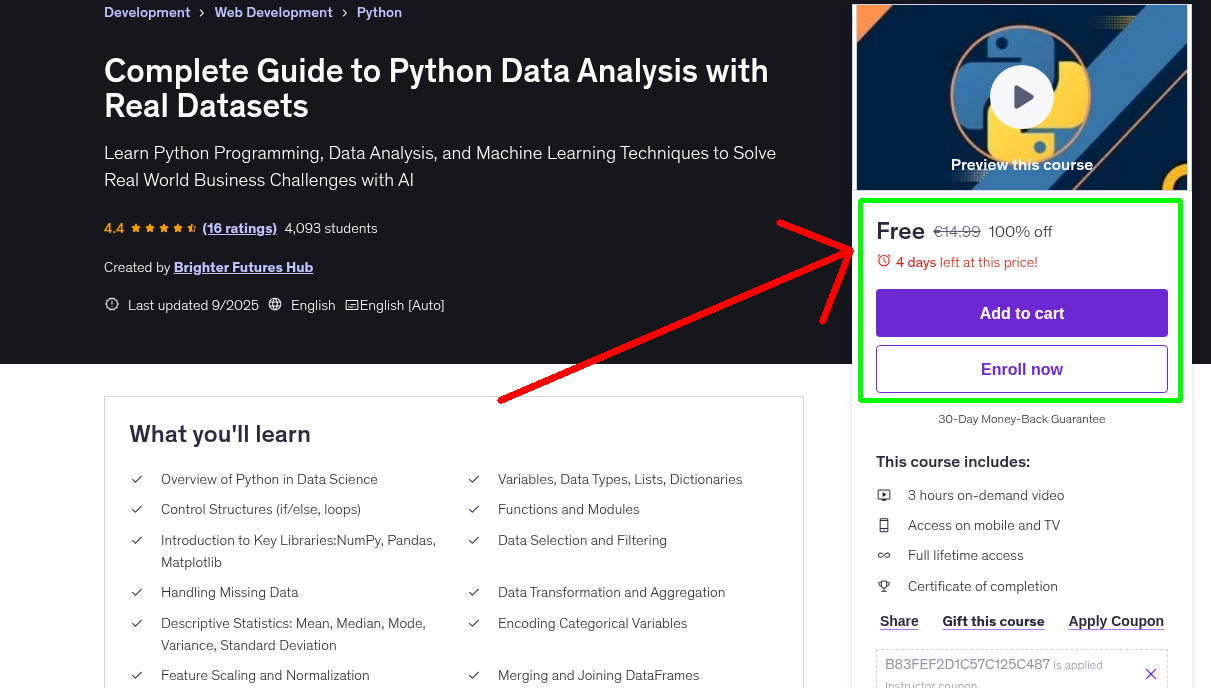Image resolution: width=1211 pixels, height=688 pixels.
Task: Click the Enroll now button
Action: [1021, 369]
